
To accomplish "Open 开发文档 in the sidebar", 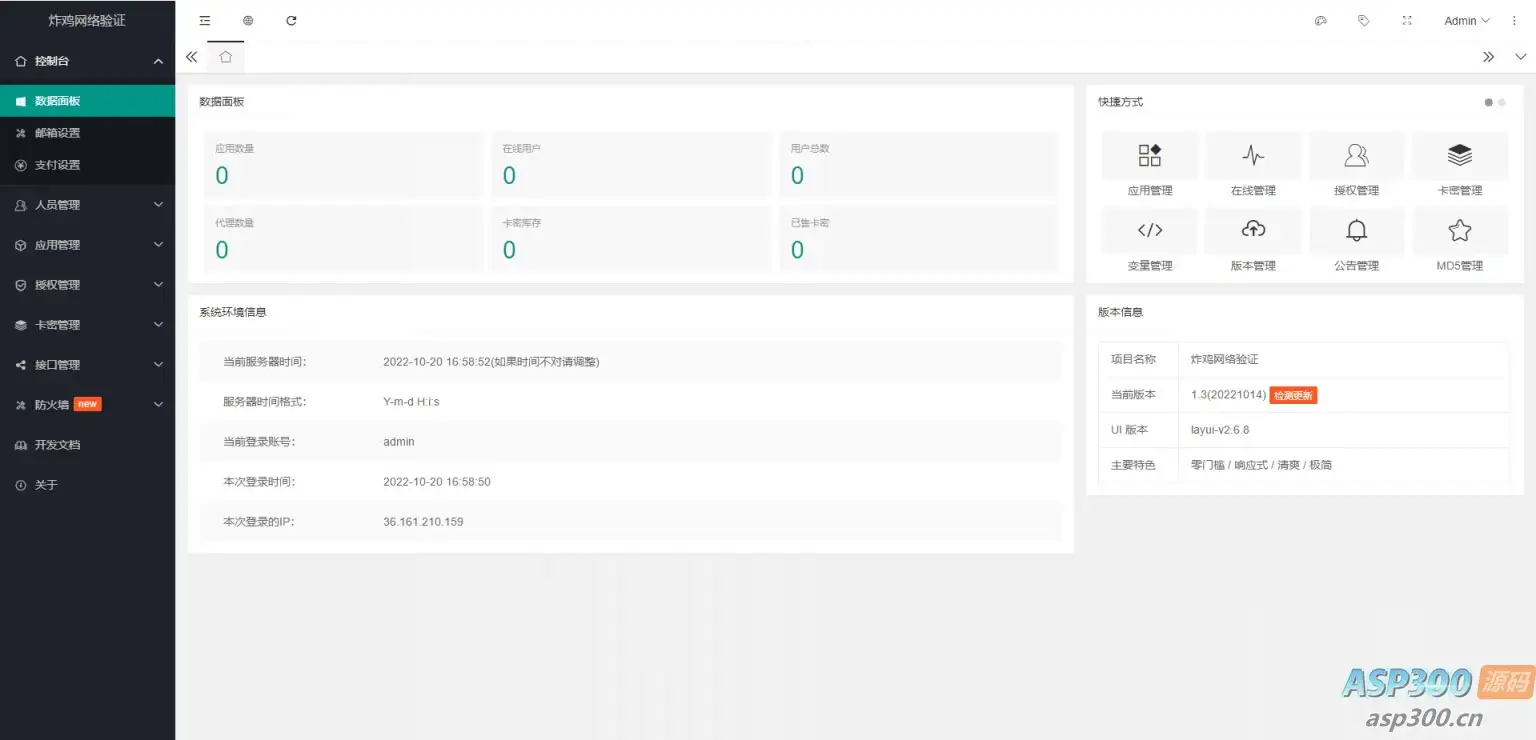I will tap(87, 445).
